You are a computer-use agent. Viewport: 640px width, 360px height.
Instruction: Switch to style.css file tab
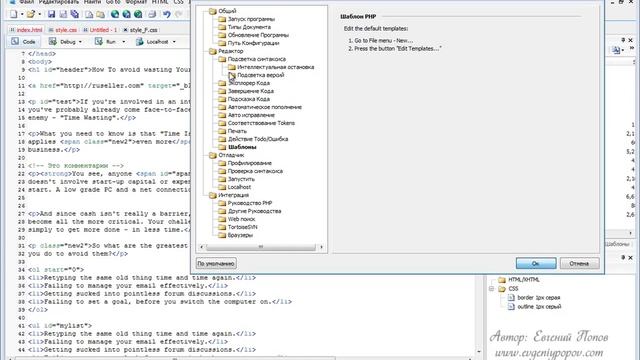(62, 30)
